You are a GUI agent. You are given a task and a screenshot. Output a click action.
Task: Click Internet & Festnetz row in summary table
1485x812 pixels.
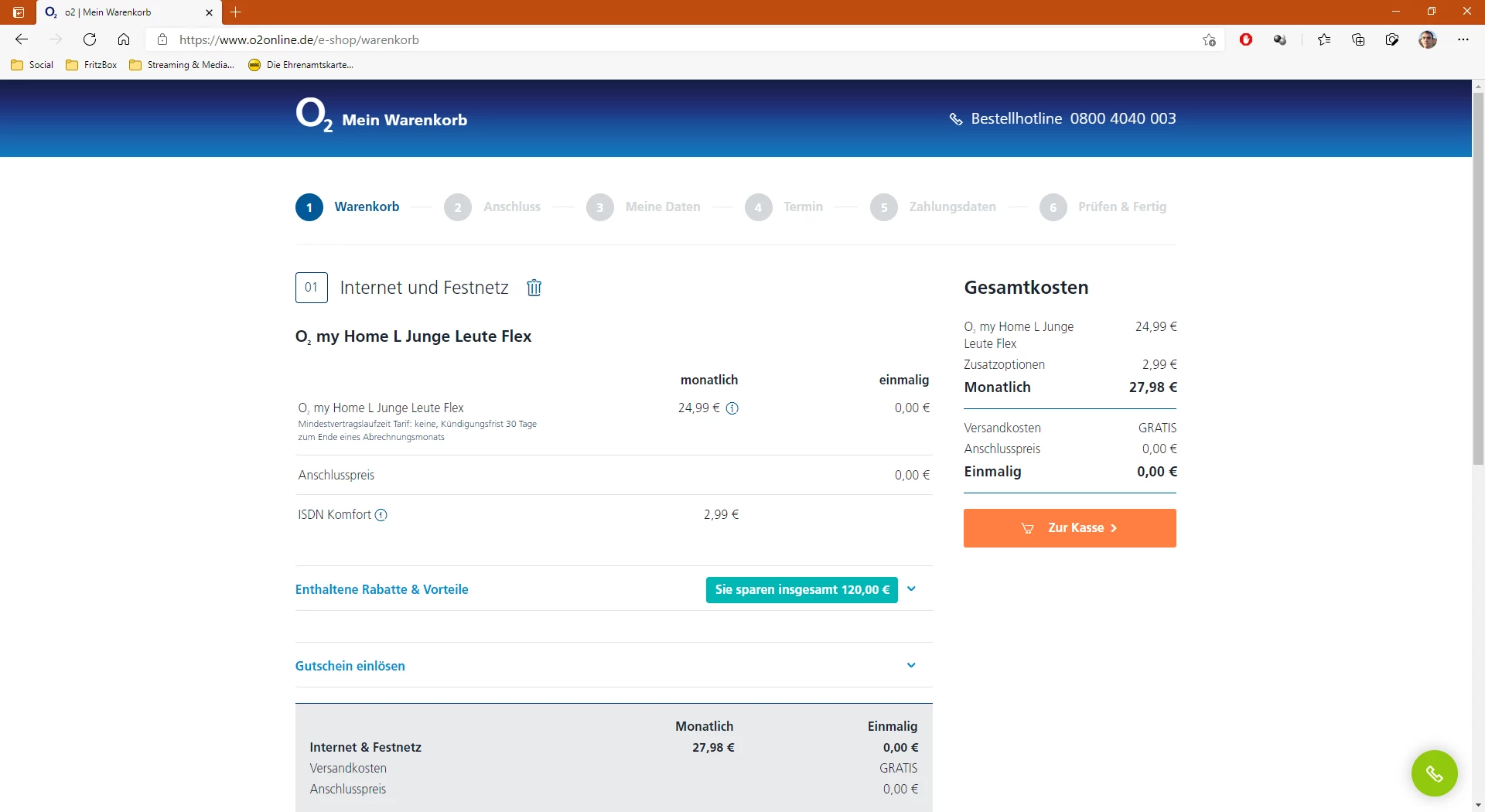tap(614, 748)
